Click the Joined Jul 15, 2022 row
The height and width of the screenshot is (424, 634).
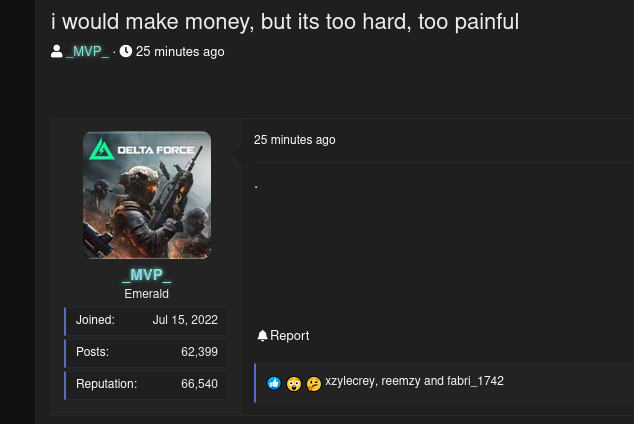pos(146,321)
